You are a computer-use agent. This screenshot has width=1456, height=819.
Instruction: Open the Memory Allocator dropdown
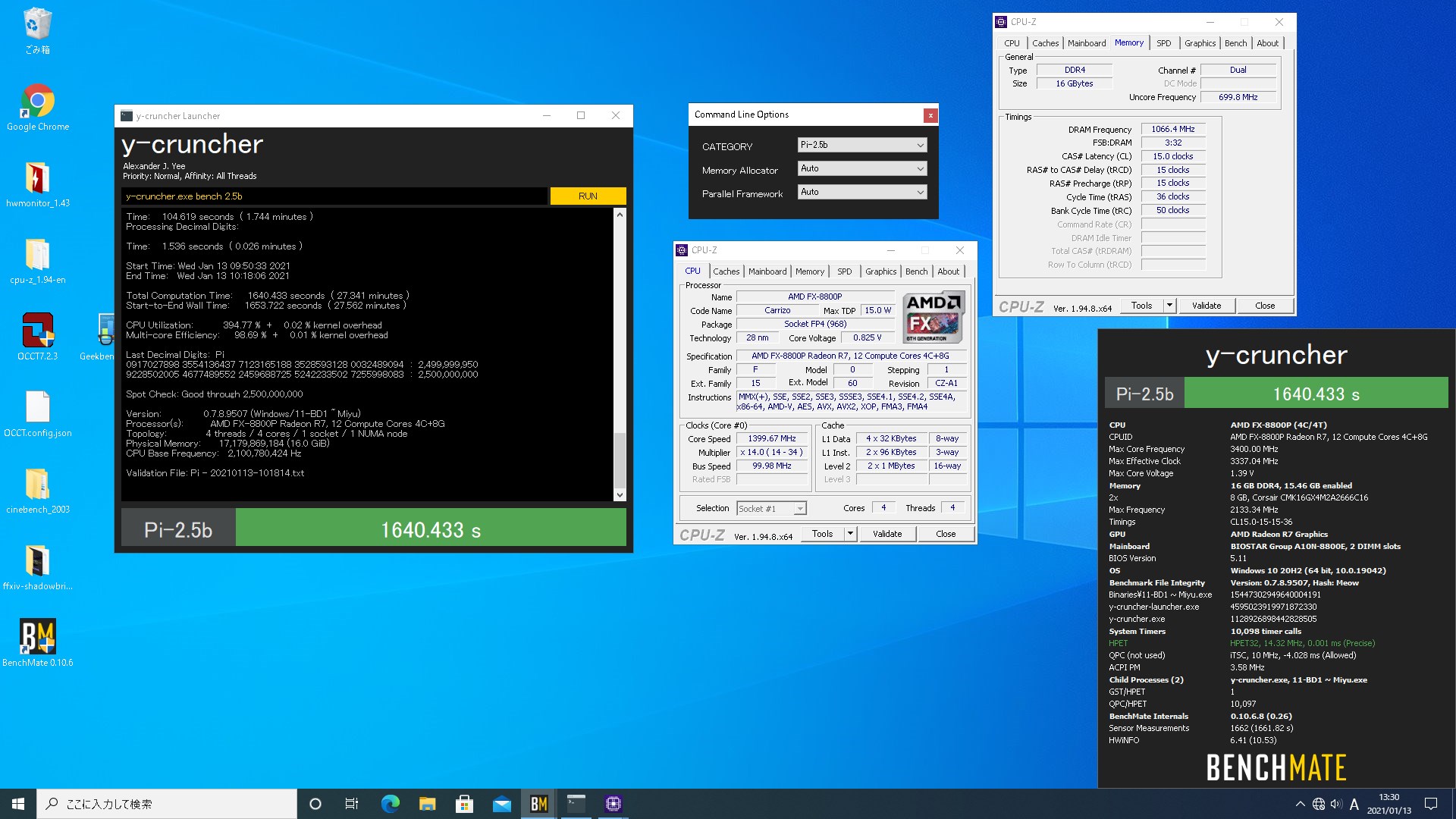coord(862,168)
